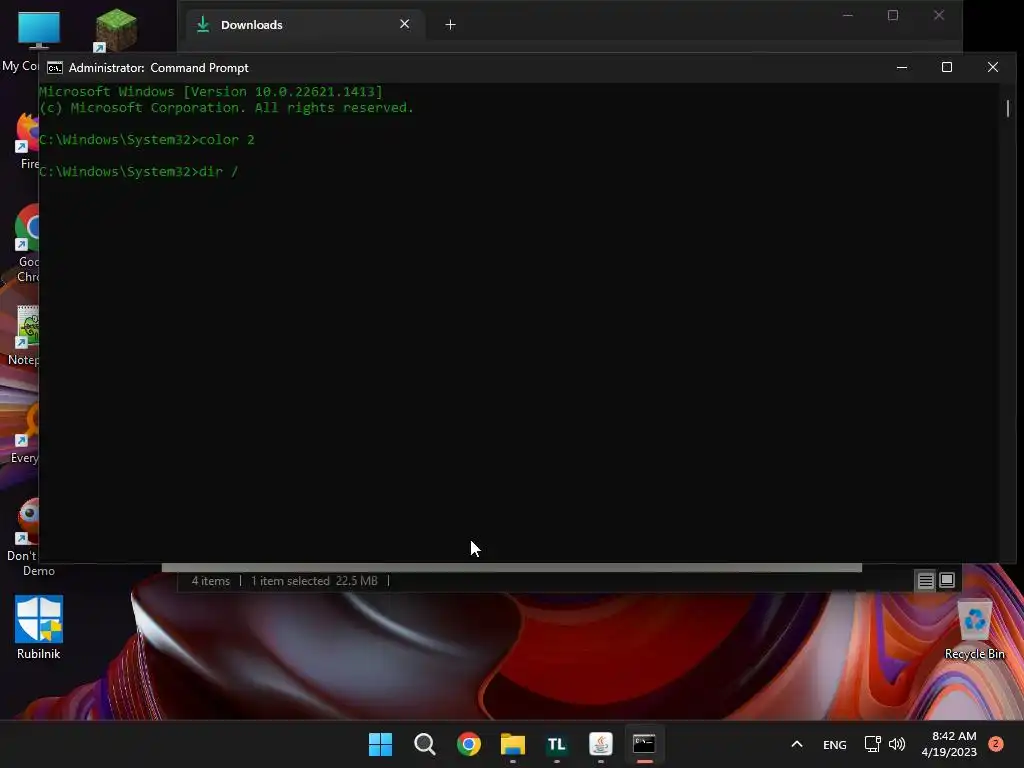The image size is (1024, 768).
Task: Open the volume tray icon
Action: 897,744
